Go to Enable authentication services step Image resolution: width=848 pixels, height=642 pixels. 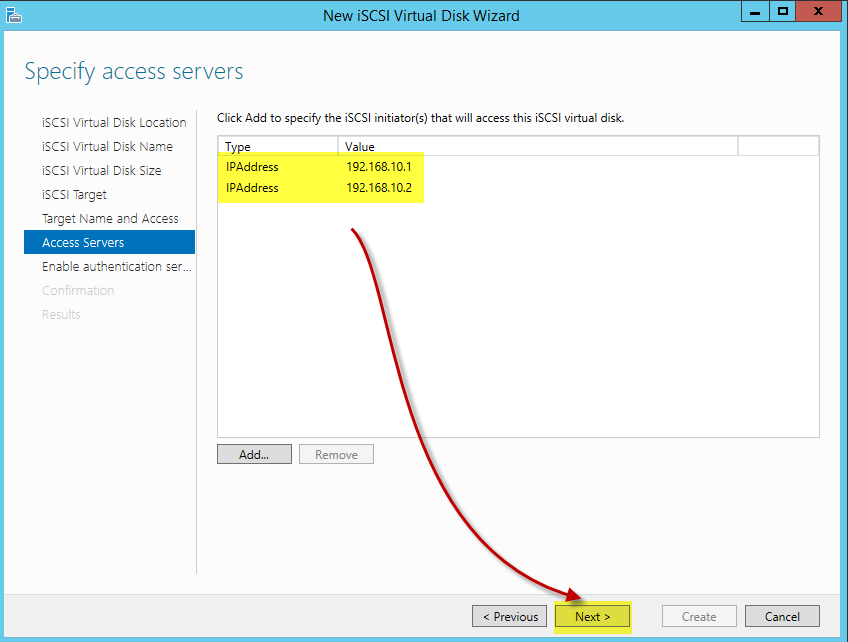coord(117,267)
